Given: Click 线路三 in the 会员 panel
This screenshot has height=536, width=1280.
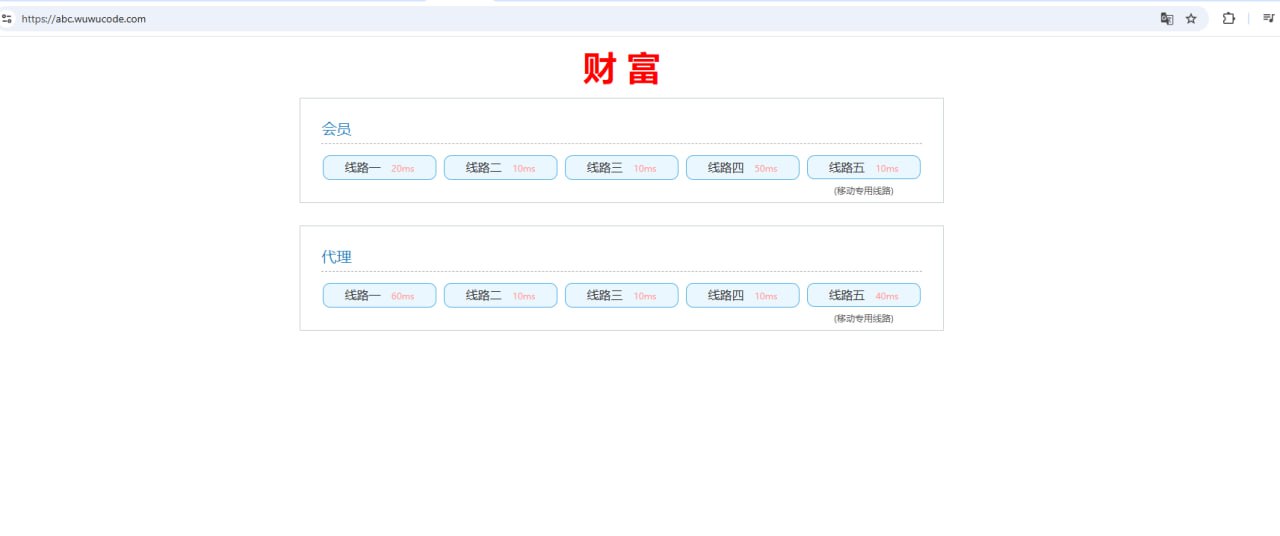Looking at the screenshot, I should (621, 168).
